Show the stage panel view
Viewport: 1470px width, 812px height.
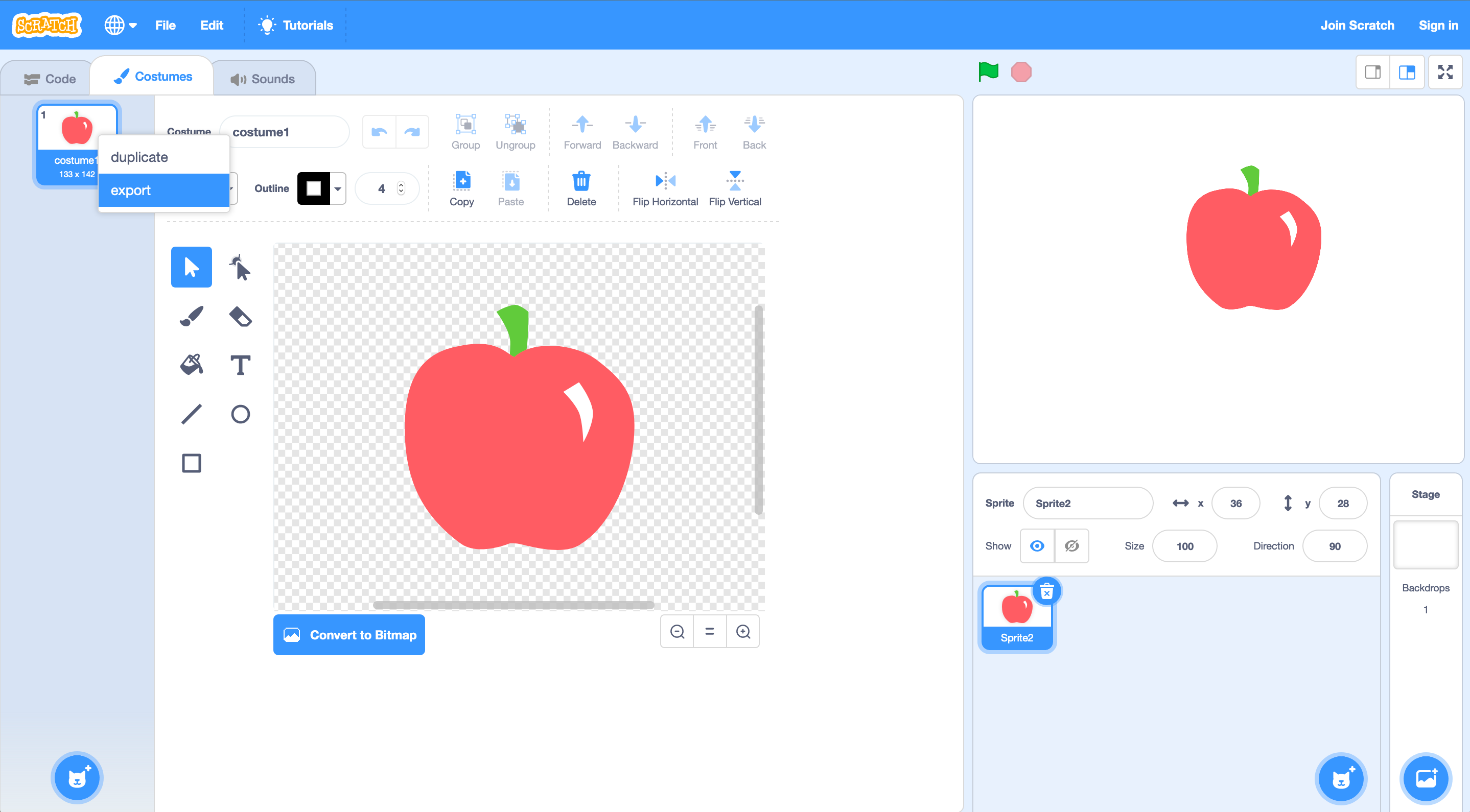coord(1407,71)
